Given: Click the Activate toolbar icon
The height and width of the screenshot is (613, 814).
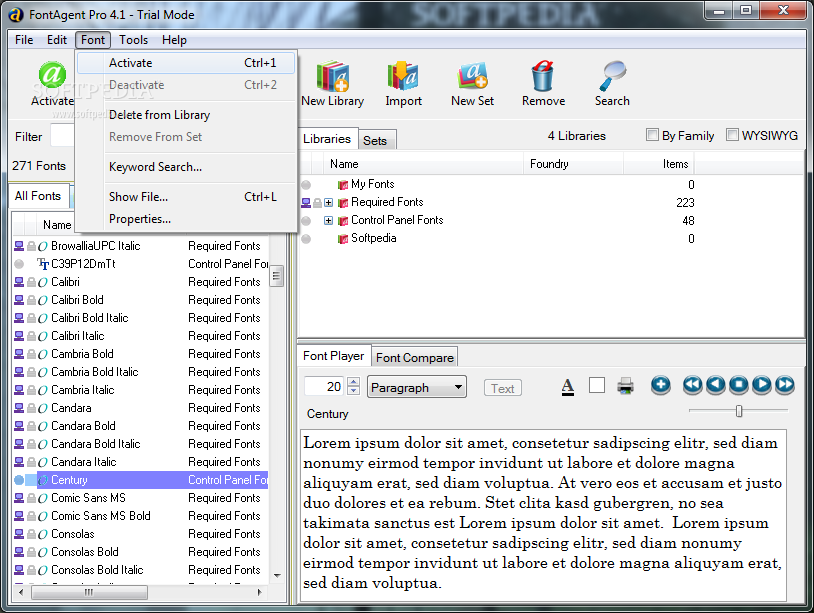Looking at the screenshot, I should pos(52,75).
